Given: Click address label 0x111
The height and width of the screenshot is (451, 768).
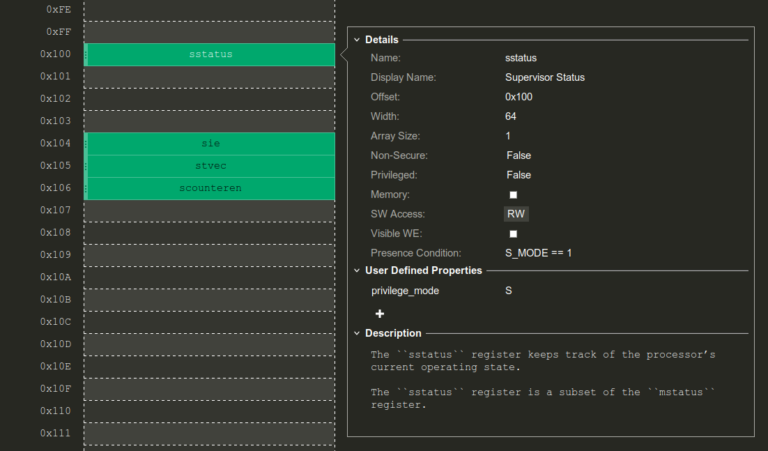Looking at the screenshot, I should (x=55, y=433).
